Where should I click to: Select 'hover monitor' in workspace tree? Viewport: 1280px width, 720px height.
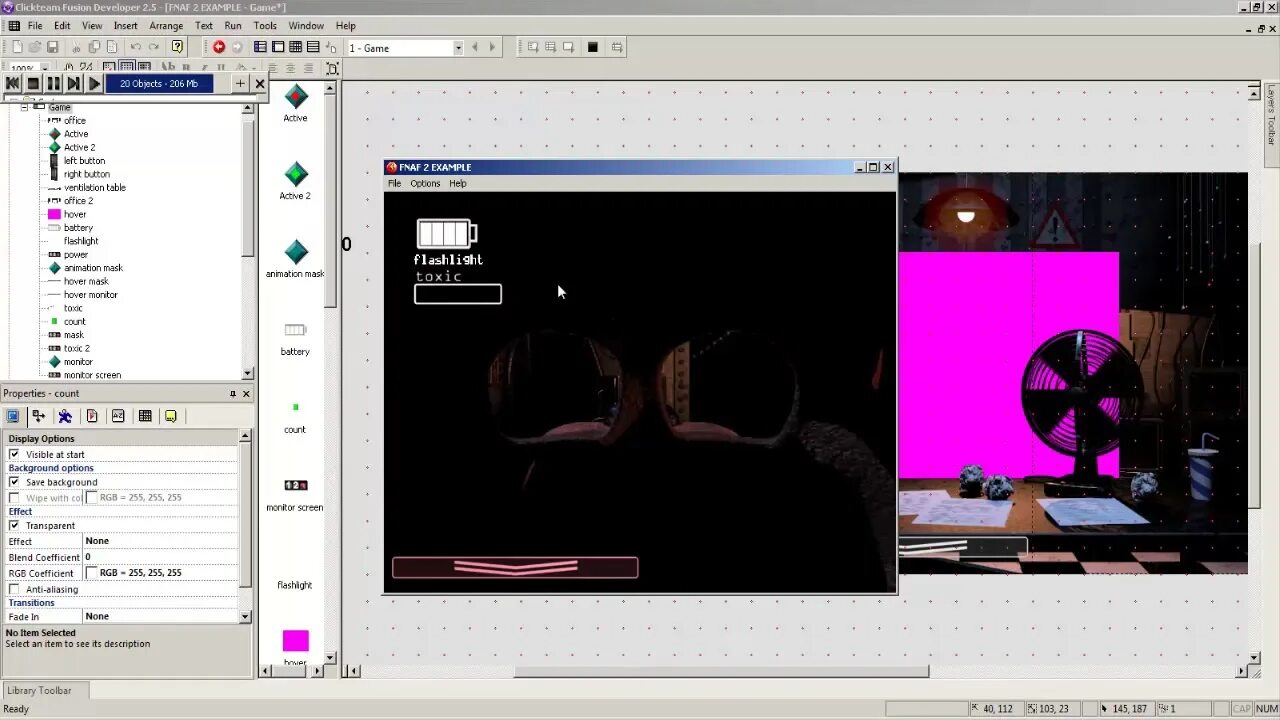click(x=91, y=295)
